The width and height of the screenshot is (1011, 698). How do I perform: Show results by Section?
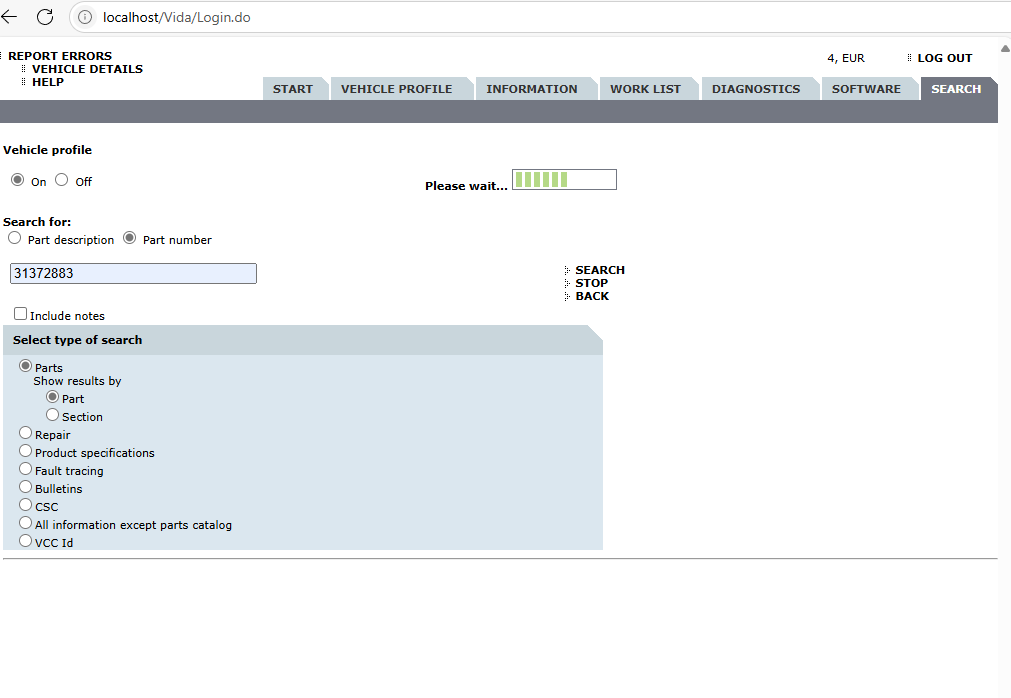point(53,415)
